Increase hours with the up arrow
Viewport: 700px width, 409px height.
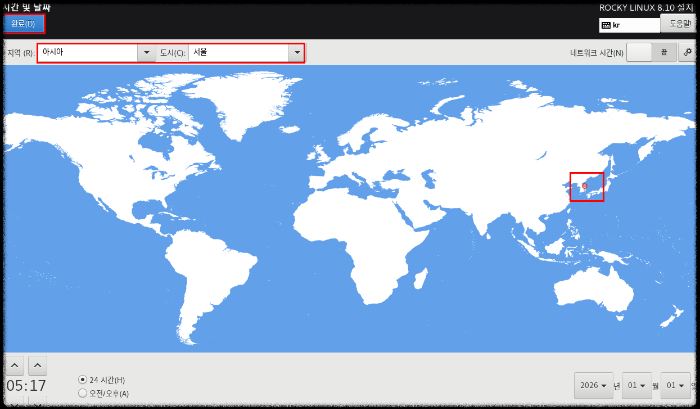tap(15, 366)
